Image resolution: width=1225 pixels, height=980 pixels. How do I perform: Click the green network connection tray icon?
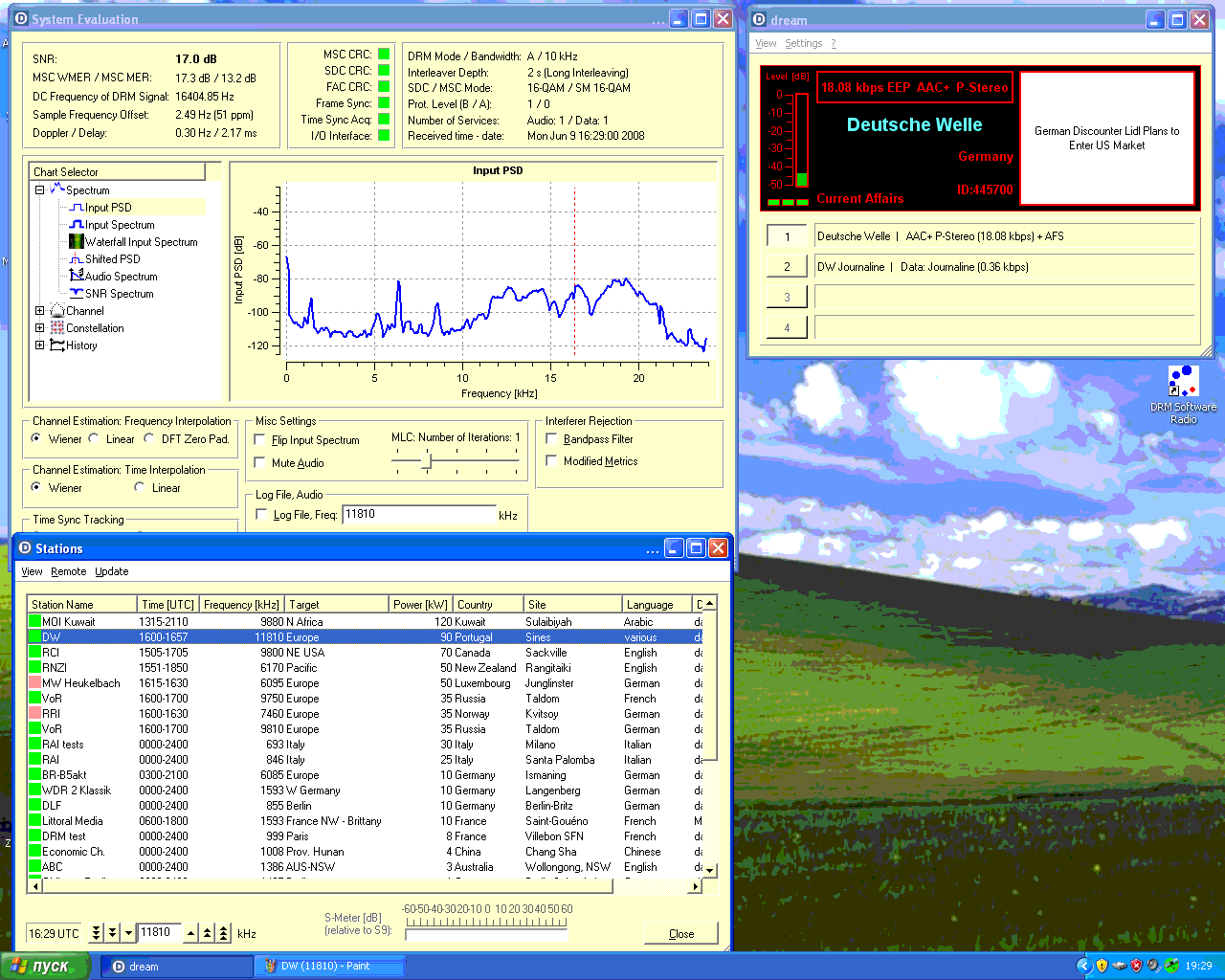tap(1170, 966)
